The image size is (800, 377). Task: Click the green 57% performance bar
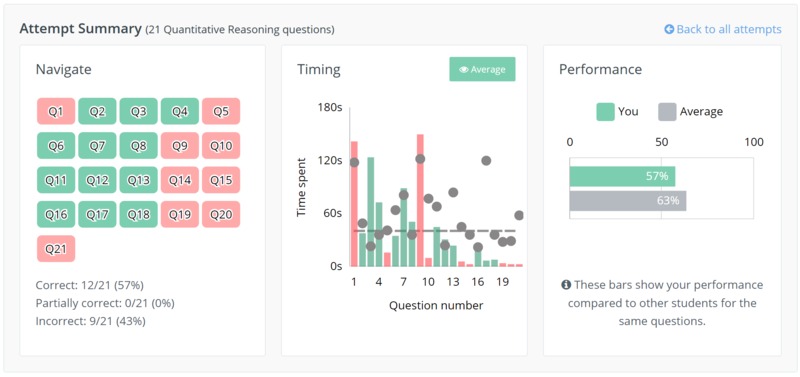coord(622,177)
